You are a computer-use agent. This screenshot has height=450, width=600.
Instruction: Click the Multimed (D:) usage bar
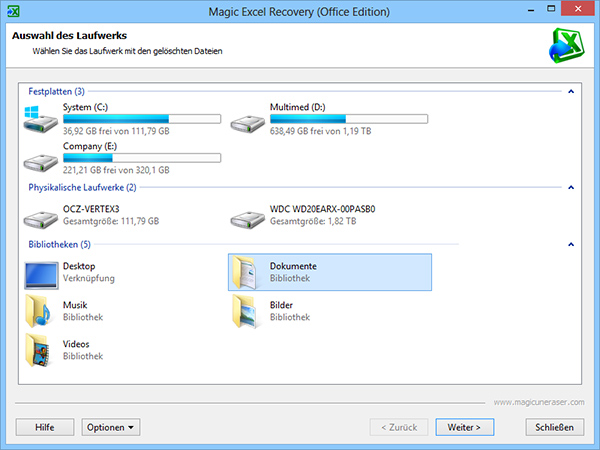pos(349,119)
